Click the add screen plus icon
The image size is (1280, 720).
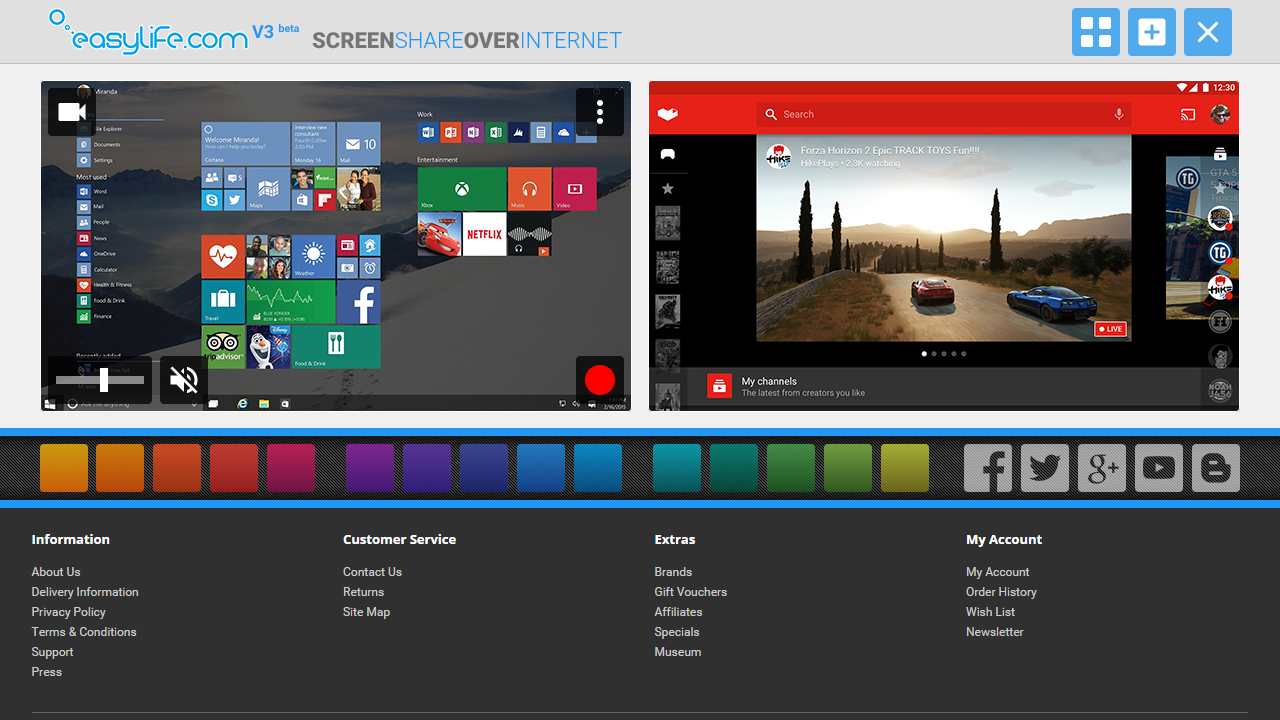[x=1152, y=32]
